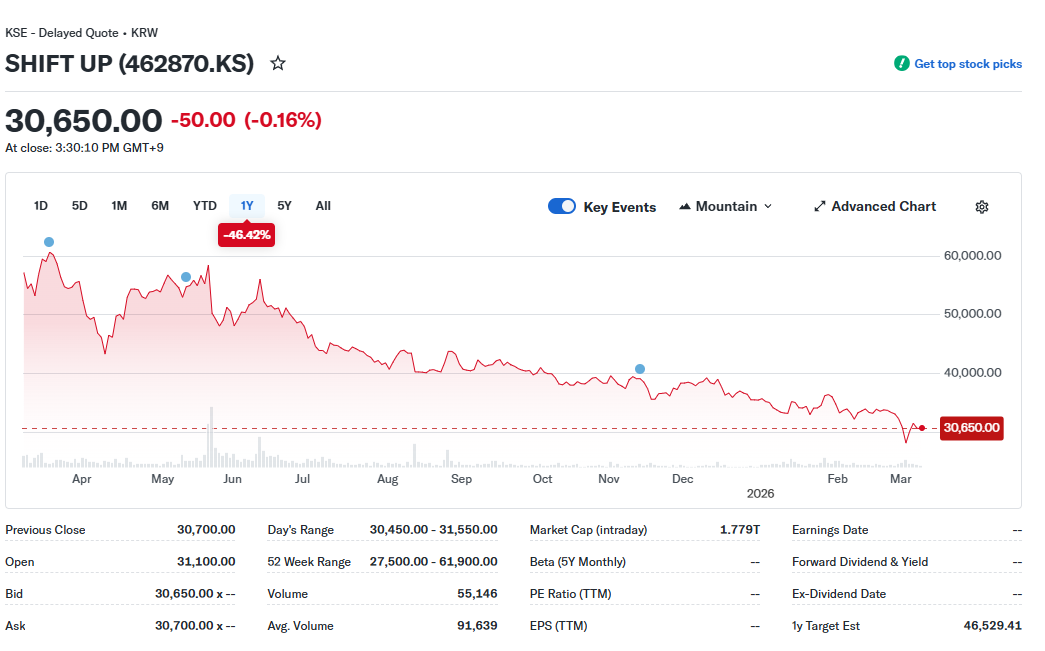Show the All time range

click(323, 206)
